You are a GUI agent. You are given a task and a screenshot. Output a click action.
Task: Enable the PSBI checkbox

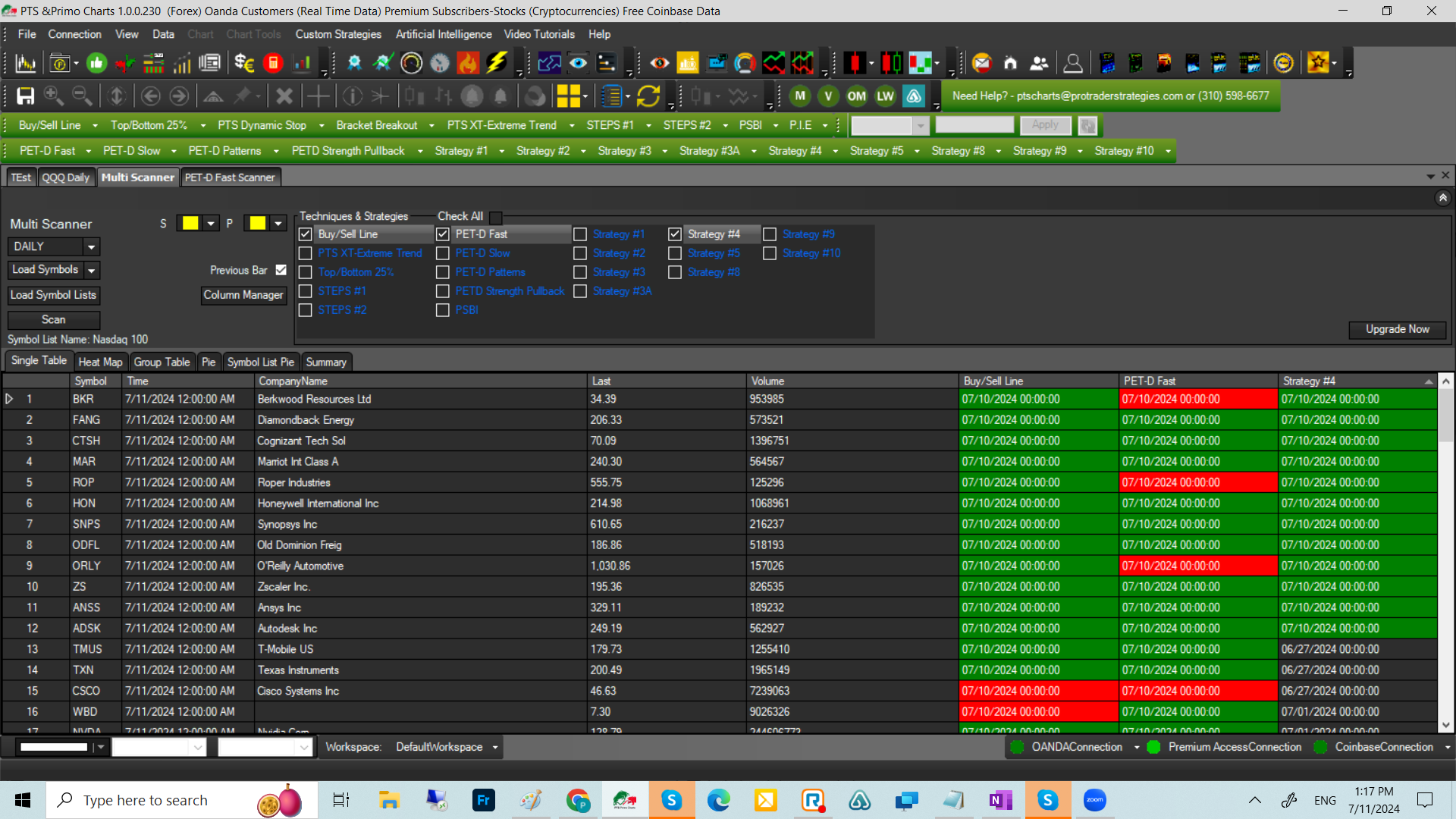tap(443, 310)
